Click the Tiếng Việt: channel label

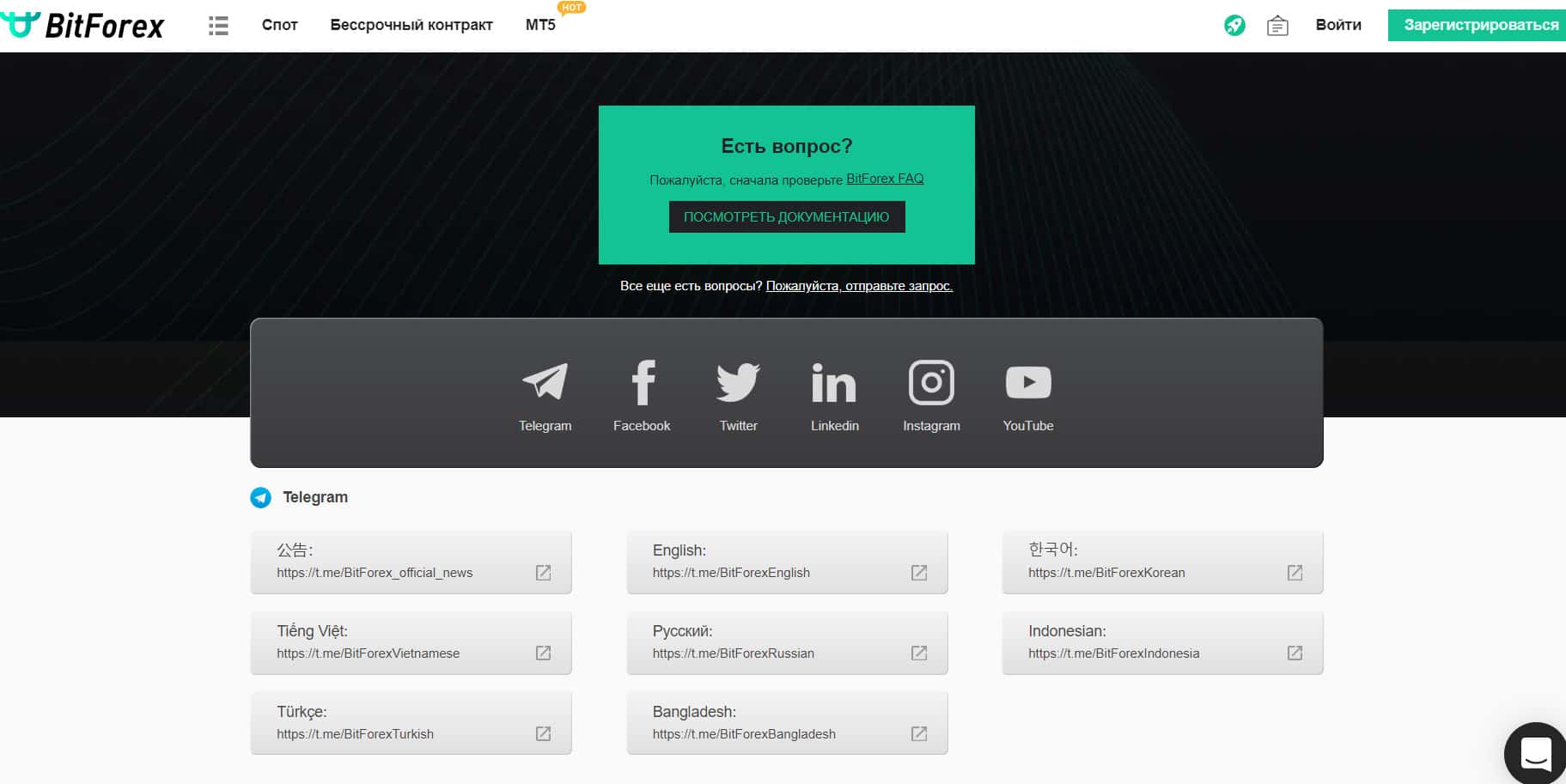click(312, 631)
